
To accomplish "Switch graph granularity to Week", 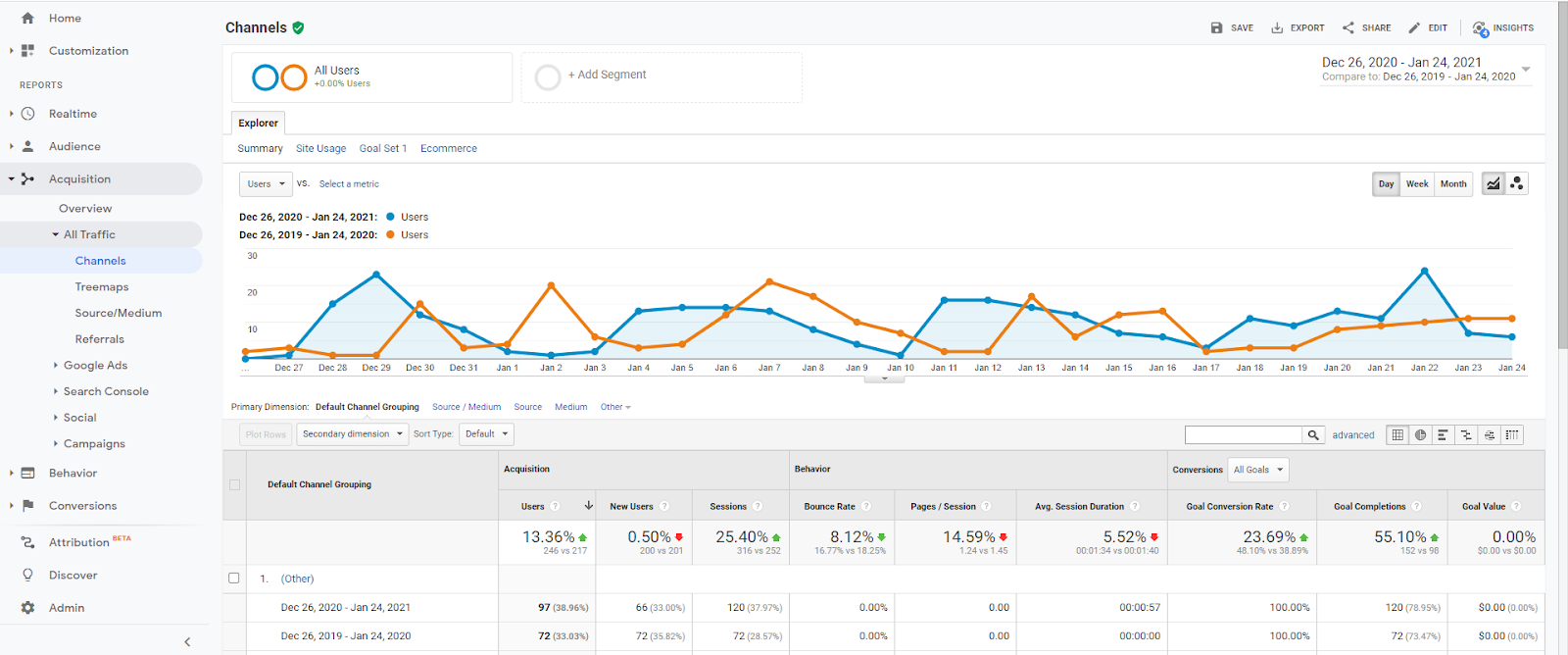I will [x=1417, y=183].
